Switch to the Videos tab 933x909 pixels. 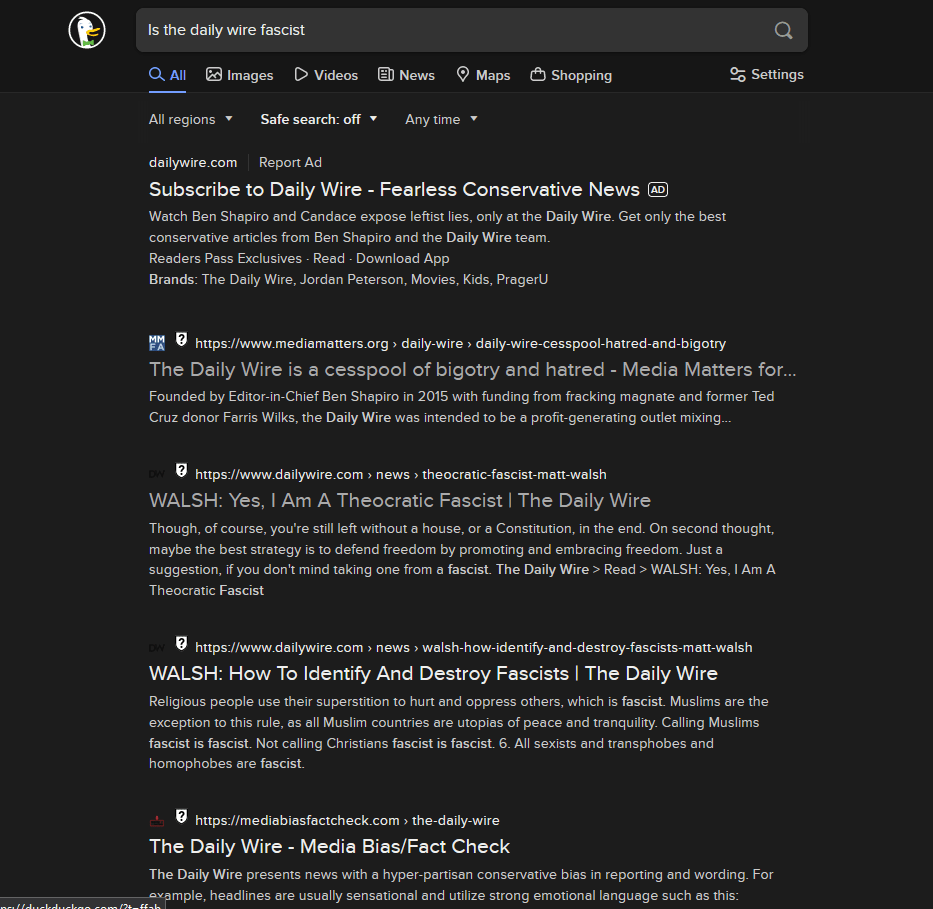(325, 75)
